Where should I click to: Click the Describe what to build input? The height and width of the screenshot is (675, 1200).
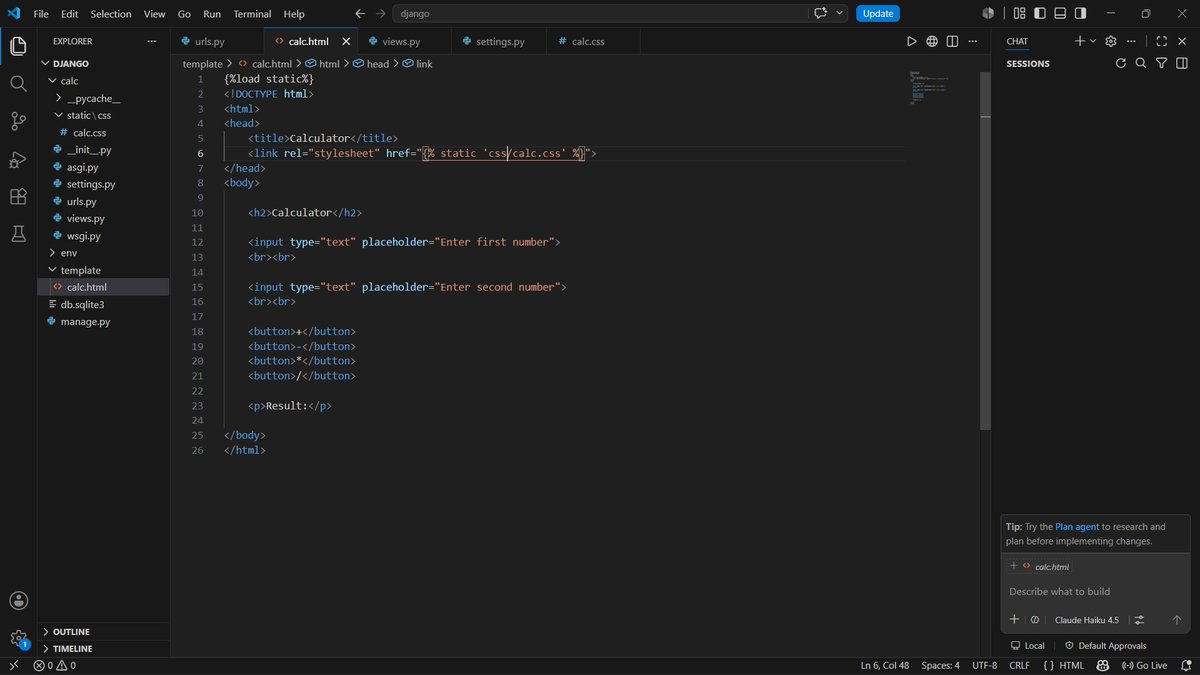(x=1097, y=591)
